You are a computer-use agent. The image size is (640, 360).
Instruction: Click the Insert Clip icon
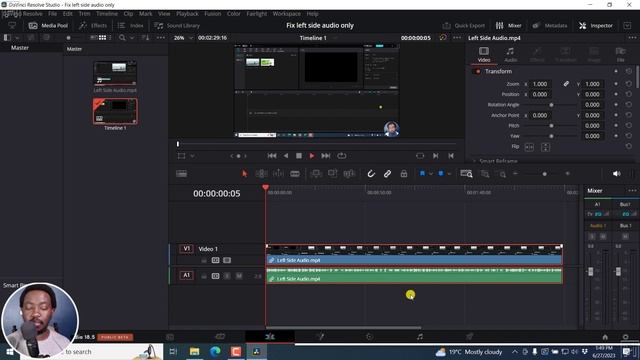(316, 174)
